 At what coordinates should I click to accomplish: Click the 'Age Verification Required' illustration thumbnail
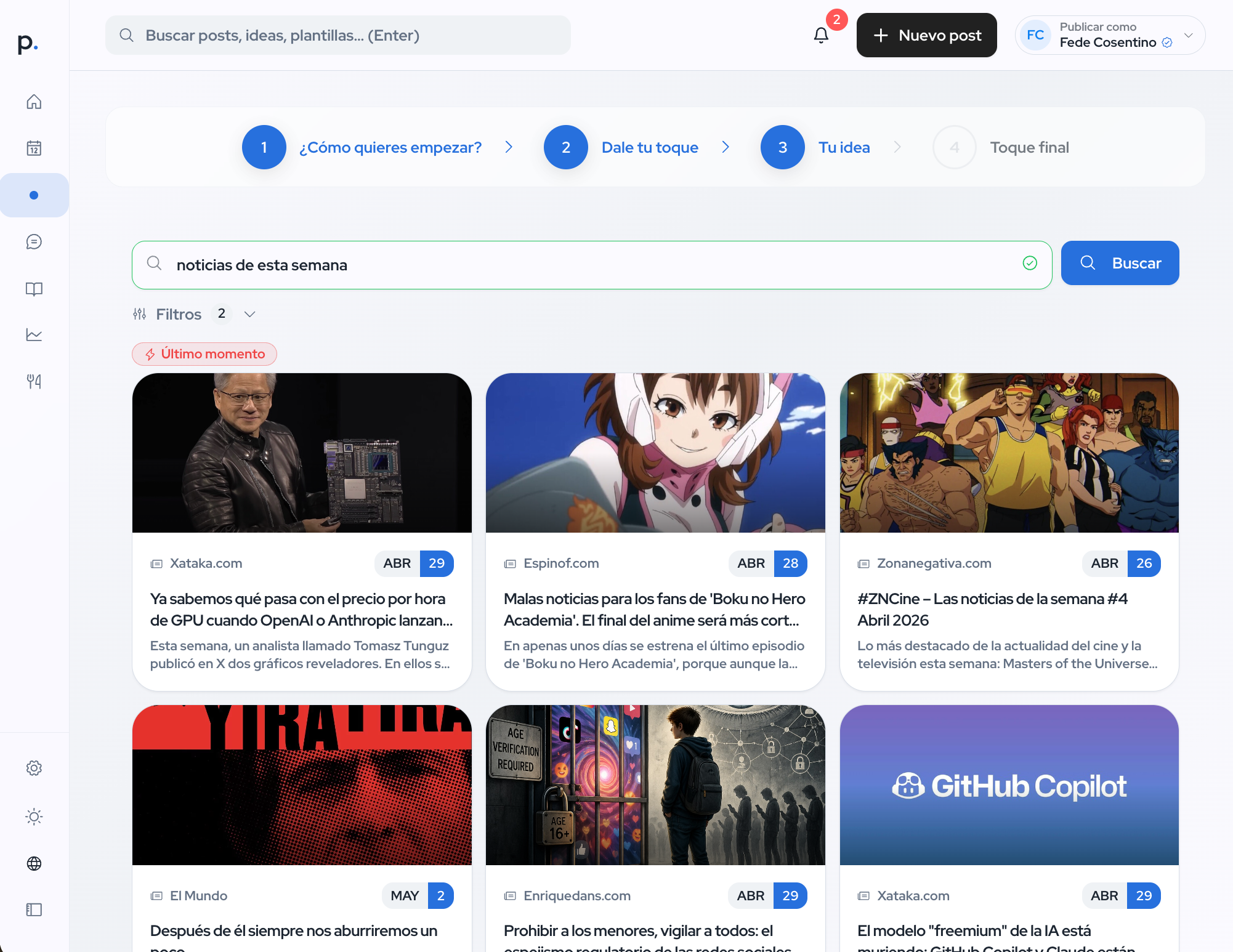pyautogui.click(x=655, y=785)
